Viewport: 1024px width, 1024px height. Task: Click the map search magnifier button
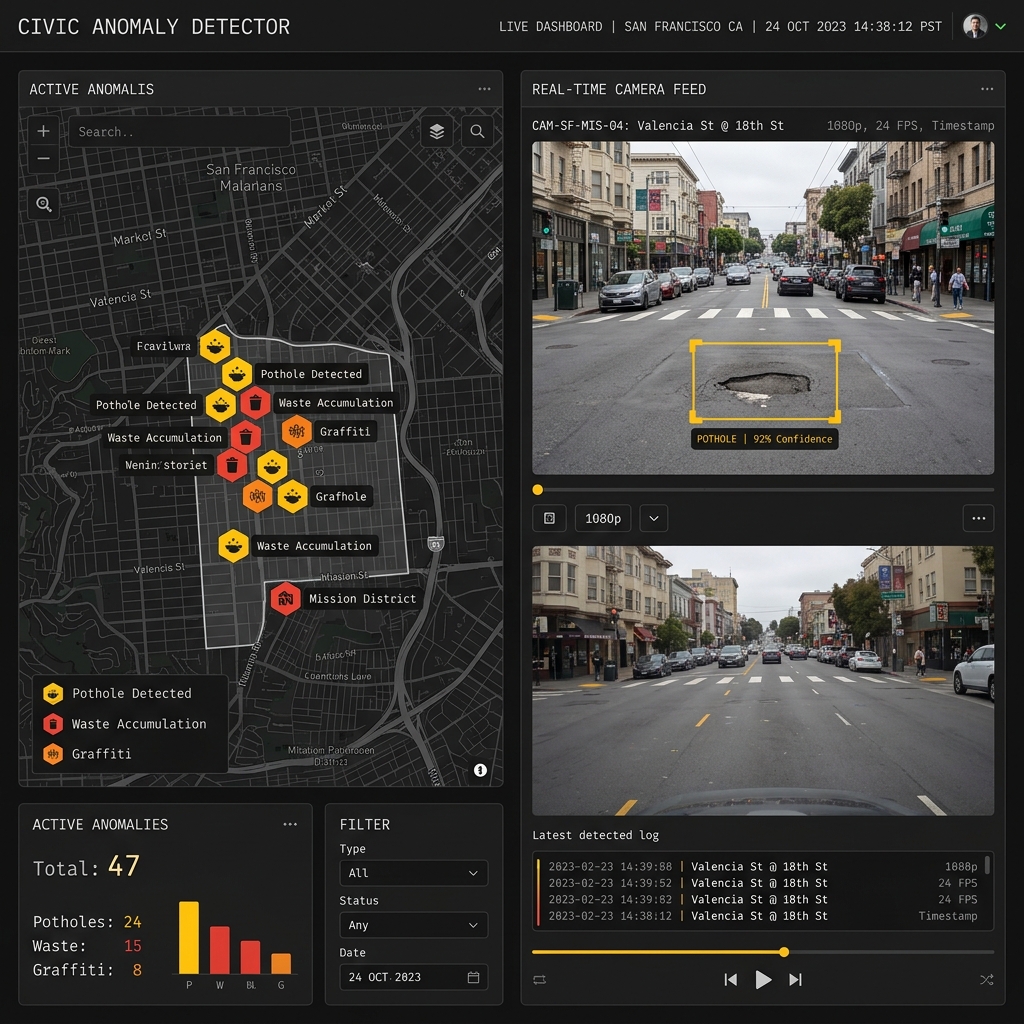(x=477, y=131)
